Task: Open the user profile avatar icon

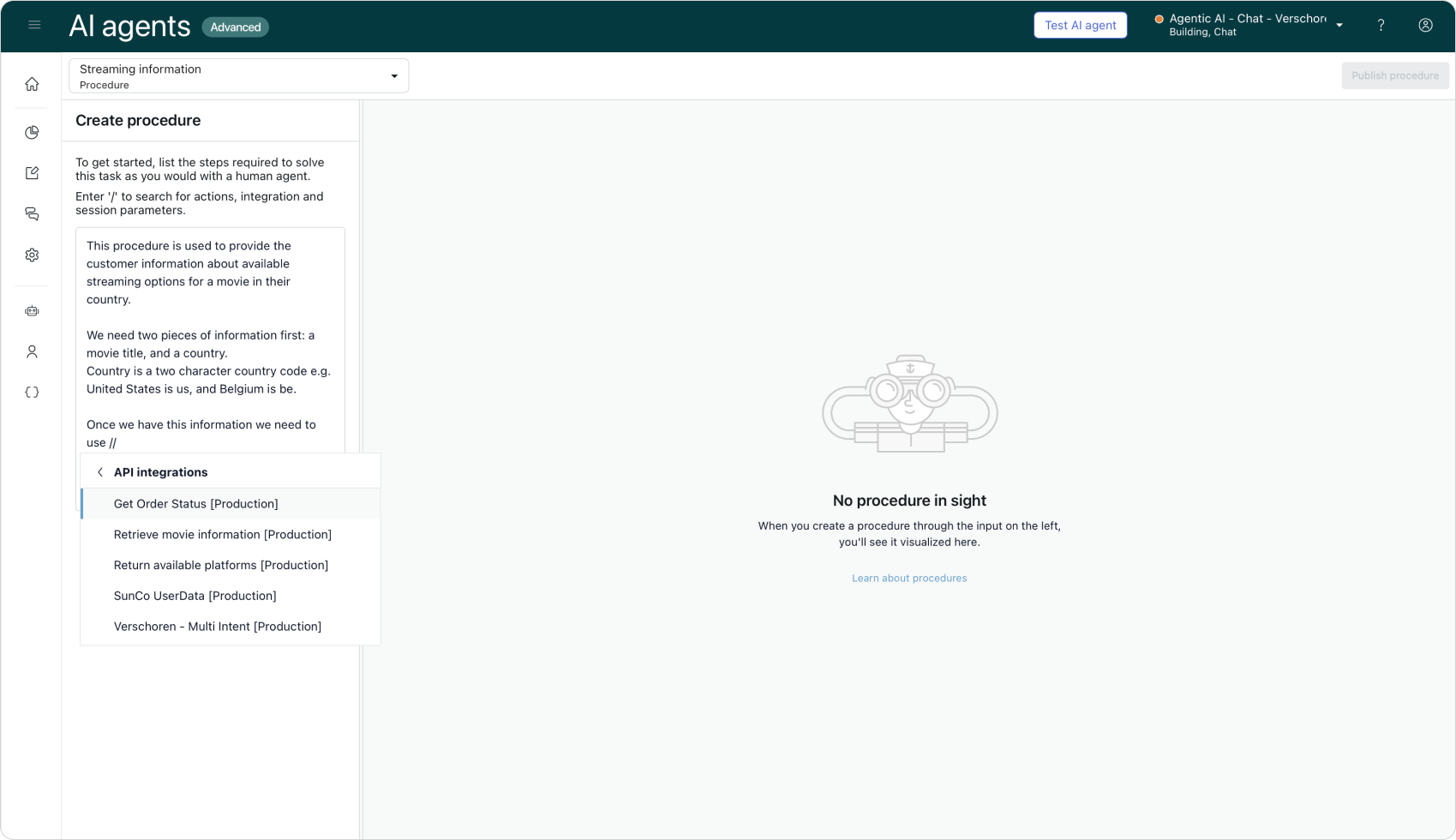Action: (1425, 26)
